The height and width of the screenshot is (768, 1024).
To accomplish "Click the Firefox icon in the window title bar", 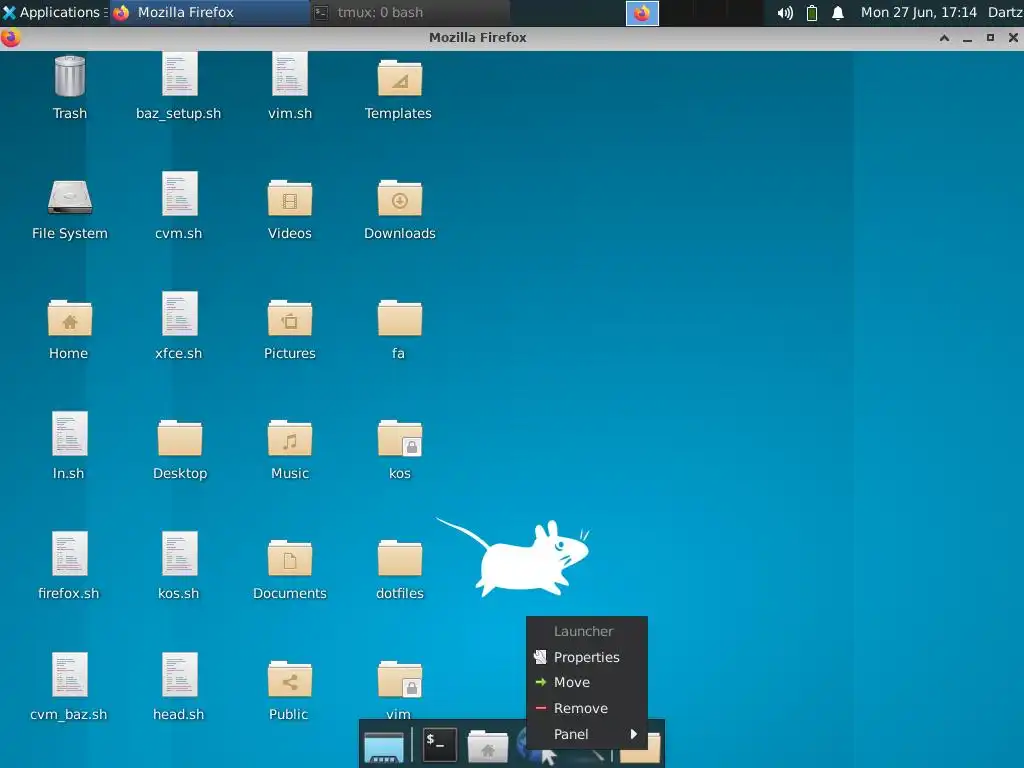I will [10, 38].
